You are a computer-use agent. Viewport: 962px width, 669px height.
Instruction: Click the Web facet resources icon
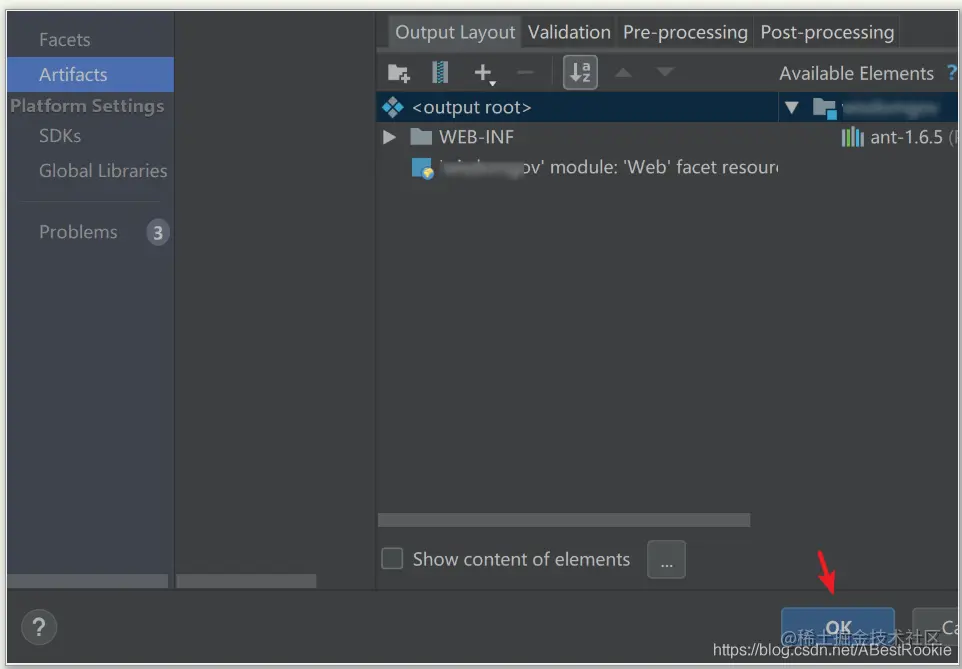coord(422,168)
